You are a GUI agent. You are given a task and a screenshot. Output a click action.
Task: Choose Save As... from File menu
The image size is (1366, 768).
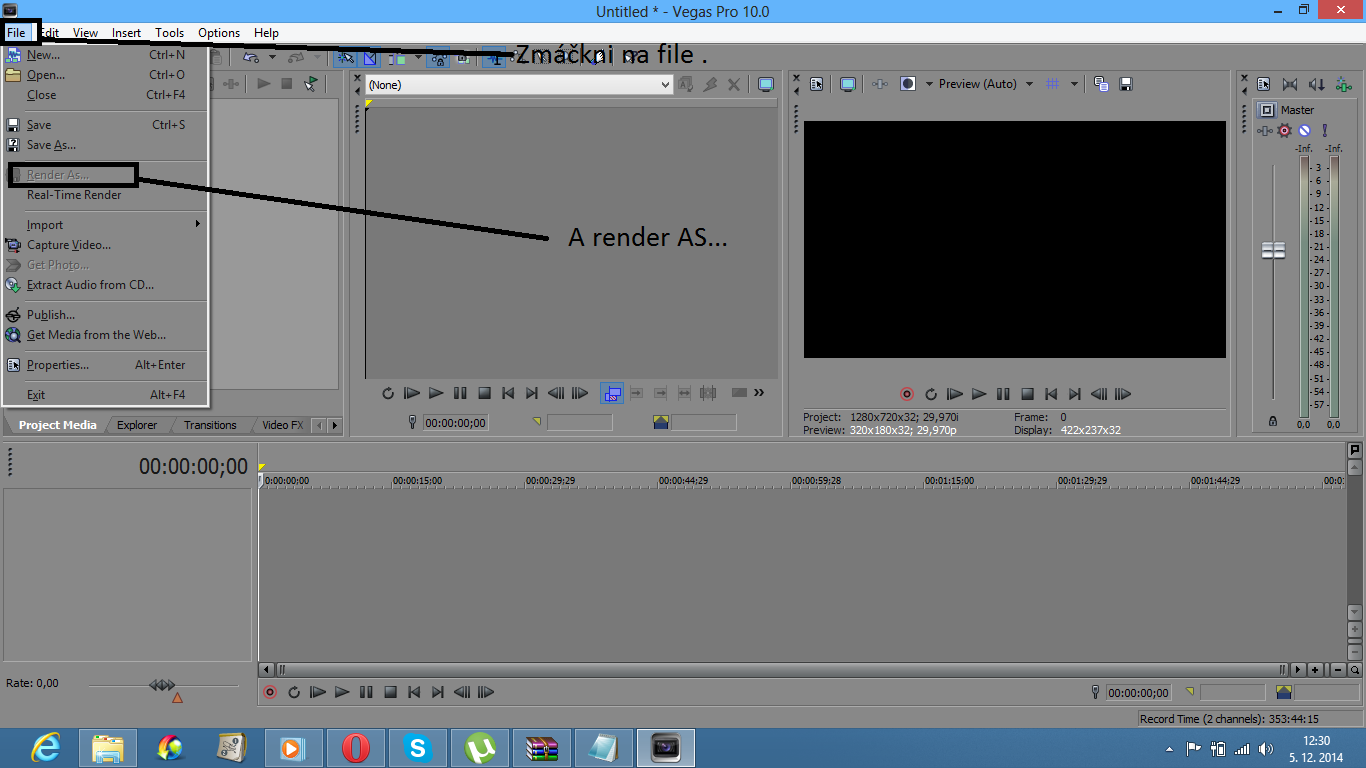[105, 145]
